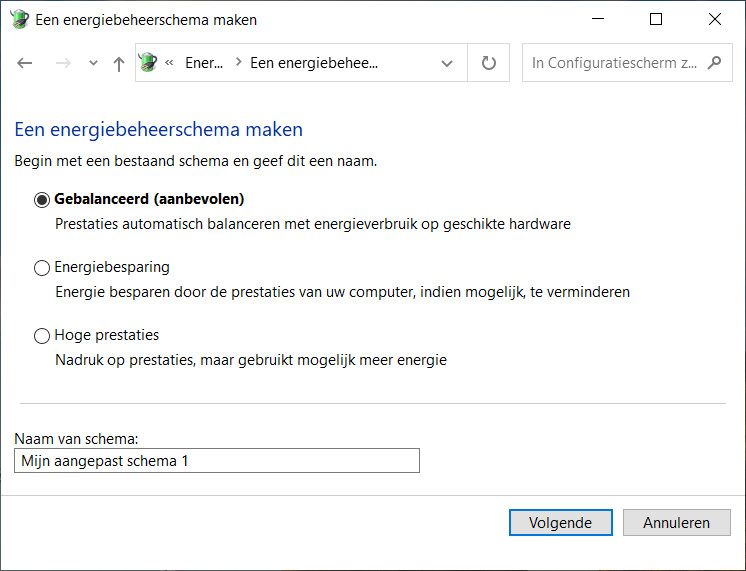Click the Volgende button
This screenshot has width=746, height=571.
(x=560, y=522)
